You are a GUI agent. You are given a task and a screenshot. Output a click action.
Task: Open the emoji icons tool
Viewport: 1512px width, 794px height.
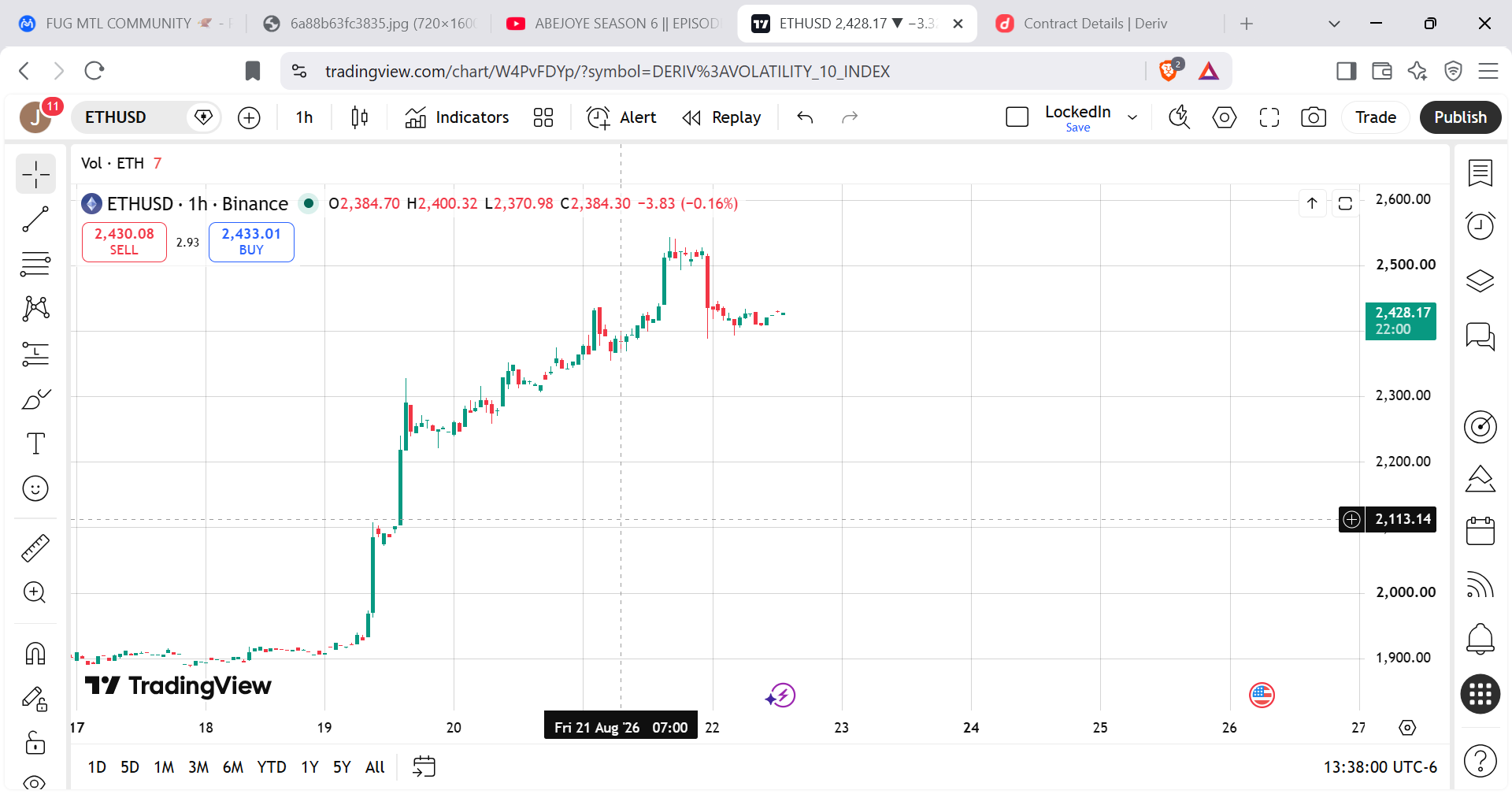click(35, 488)
